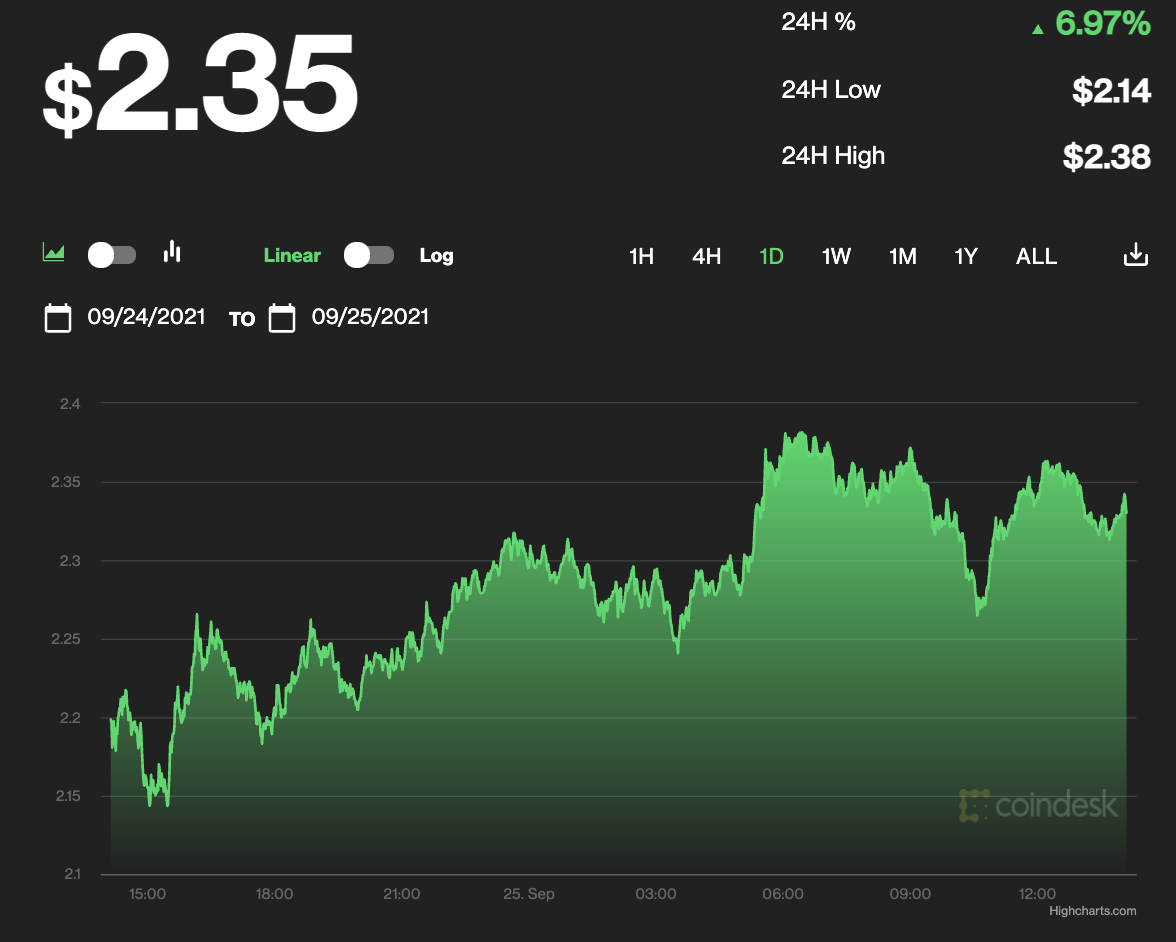Image resolution: width=1176 pixels, height=942 pixels.
Task: Switch to 1H time range
Action: click(x=641, y=256)
